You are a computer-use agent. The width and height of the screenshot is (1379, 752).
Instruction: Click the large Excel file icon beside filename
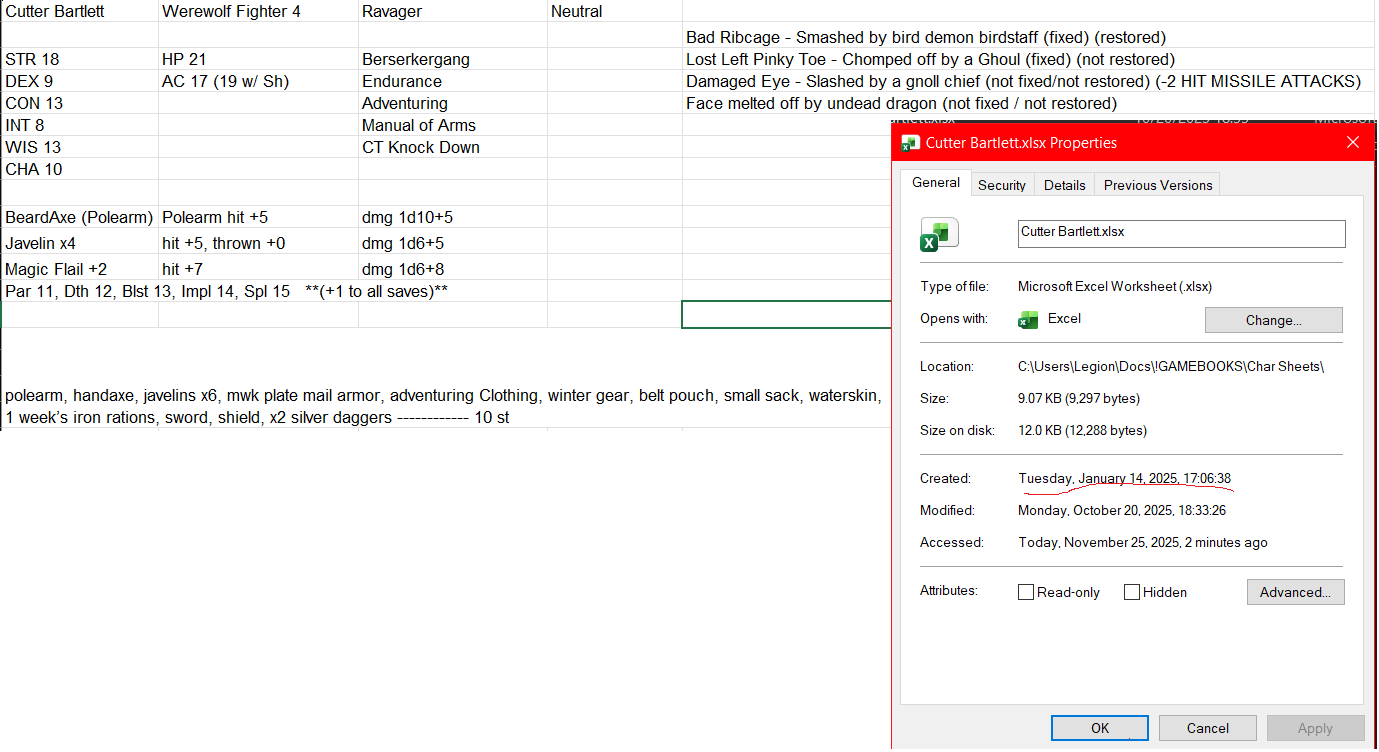coord(939,234)
